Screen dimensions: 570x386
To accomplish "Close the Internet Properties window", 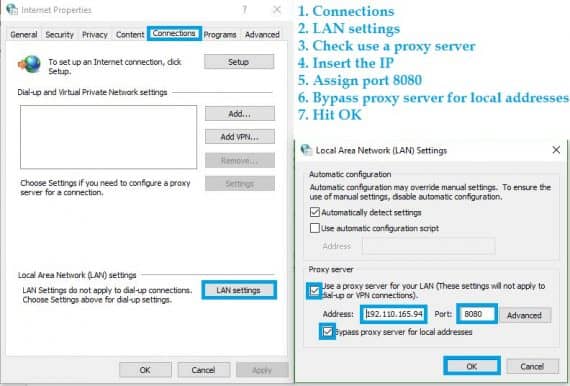I will pyautogui.click(x=277, y=9).
